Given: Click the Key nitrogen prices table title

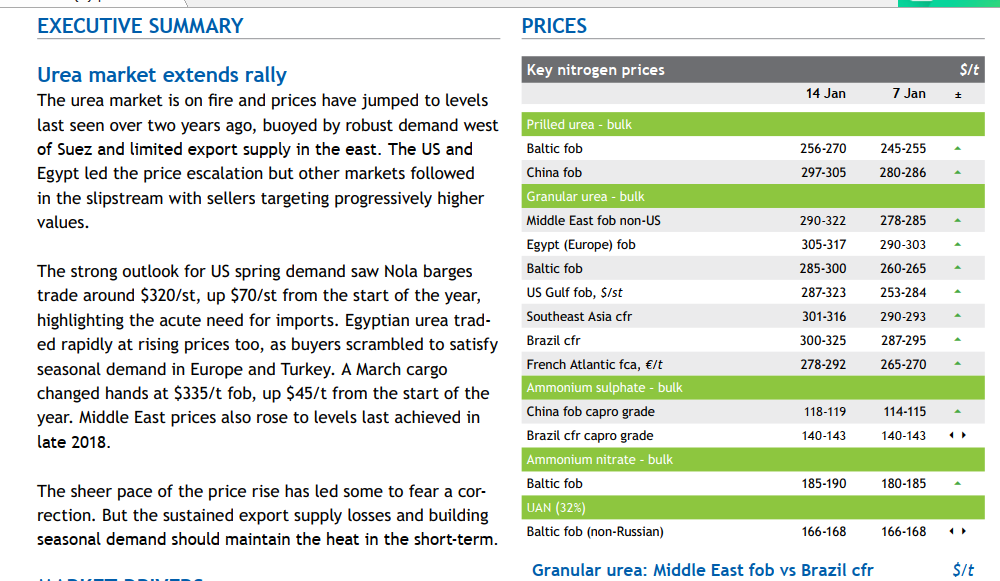Looking at the screenshot, I should click(596, 70).
